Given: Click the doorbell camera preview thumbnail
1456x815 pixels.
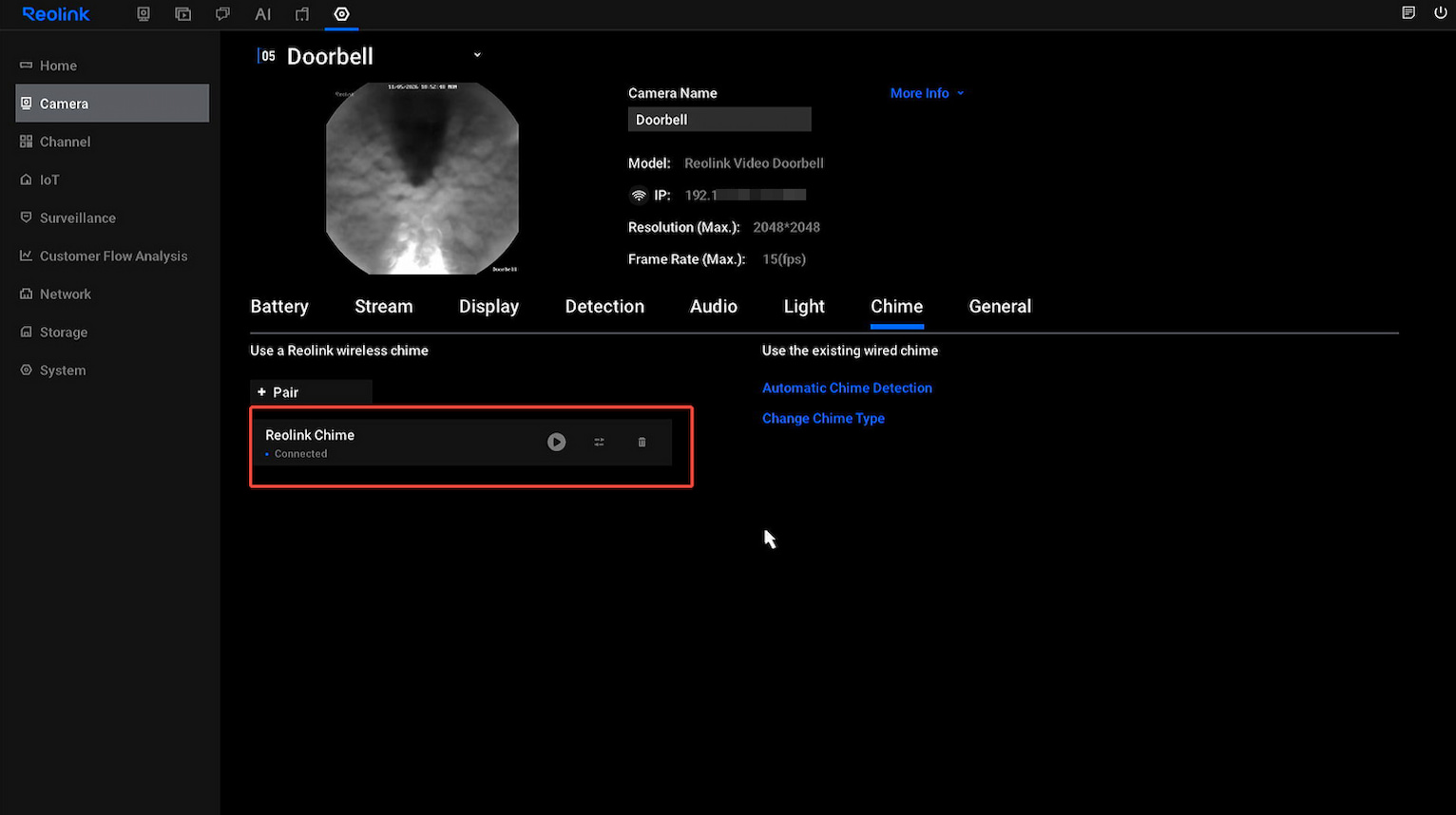Looking at the screenshot, I should tap(422, 179).
